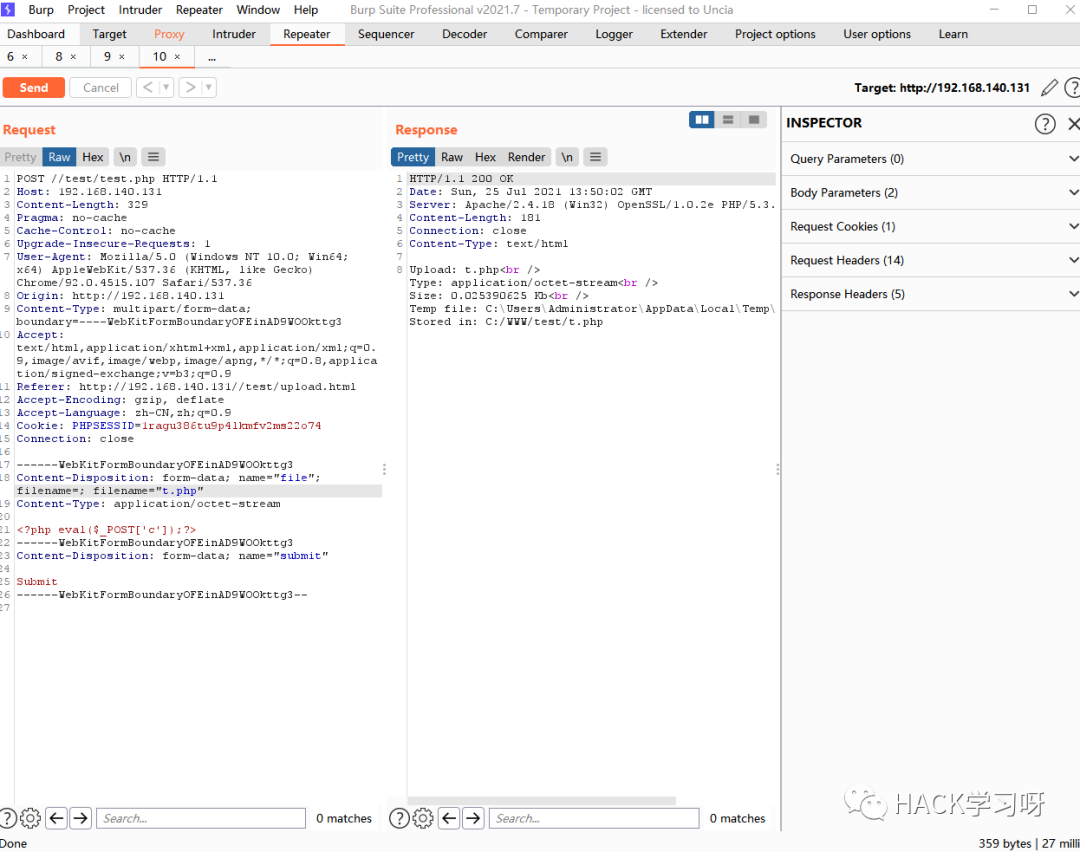
Task: Expand Query Parameters section
Action: (x=931, y=159)
